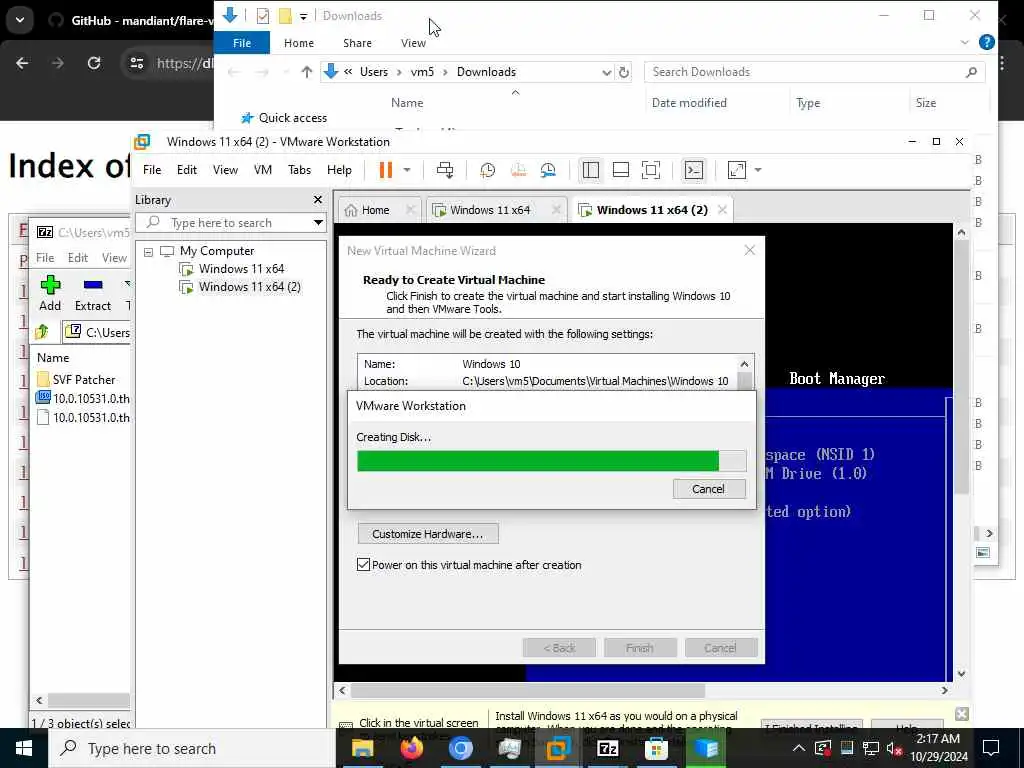Toggle the Show library sidebar icon
Image resolution: width=1024 pixels, height=768 pixels.
click(x=590, y=170)
